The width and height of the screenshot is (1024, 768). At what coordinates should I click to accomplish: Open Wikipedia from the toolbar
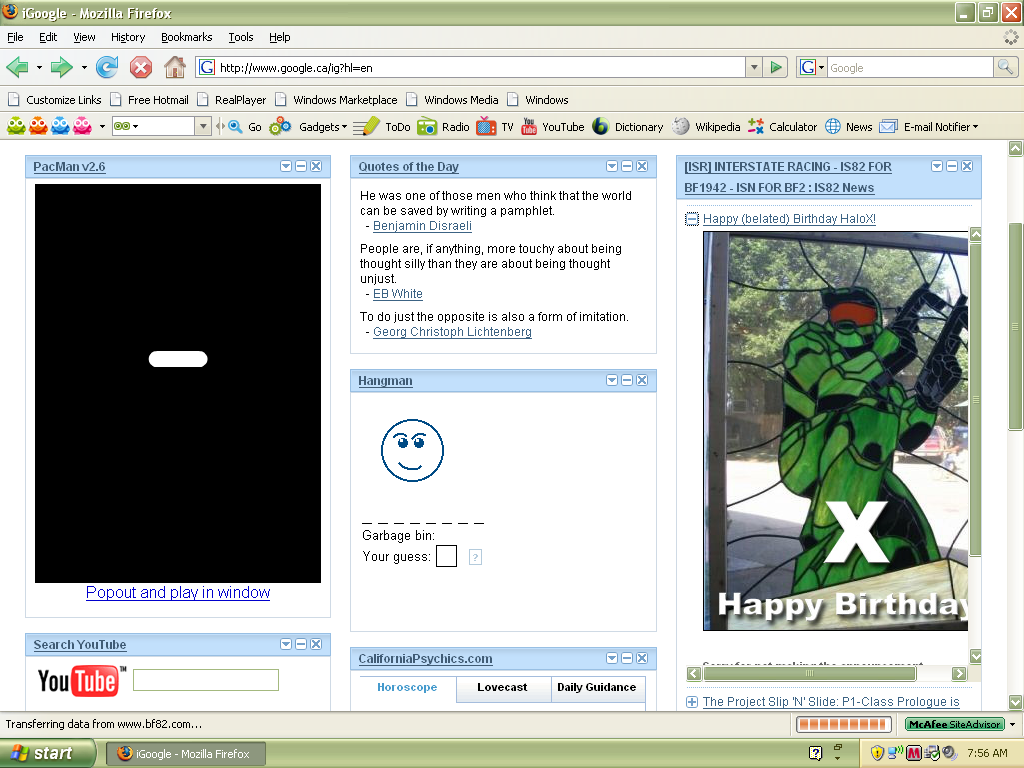(706, 127)
